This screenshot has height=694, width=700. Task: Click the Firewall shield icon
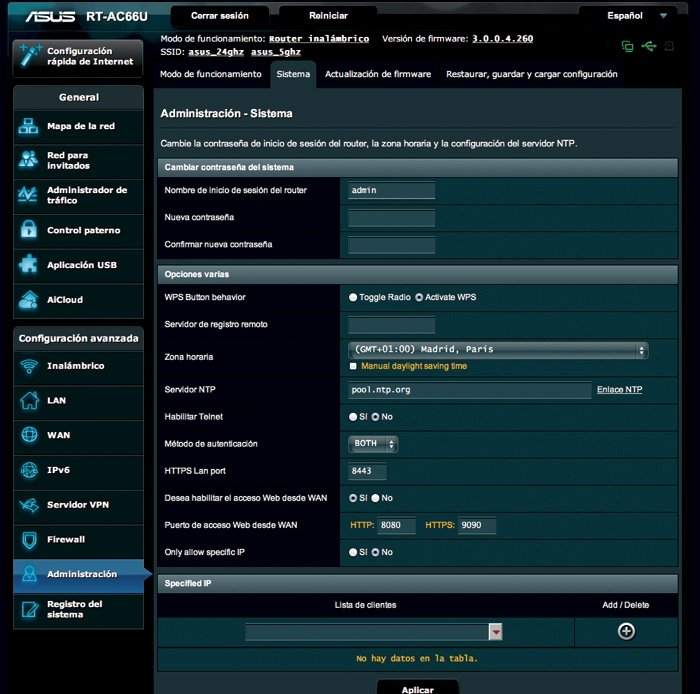click(x=29, y=540)
